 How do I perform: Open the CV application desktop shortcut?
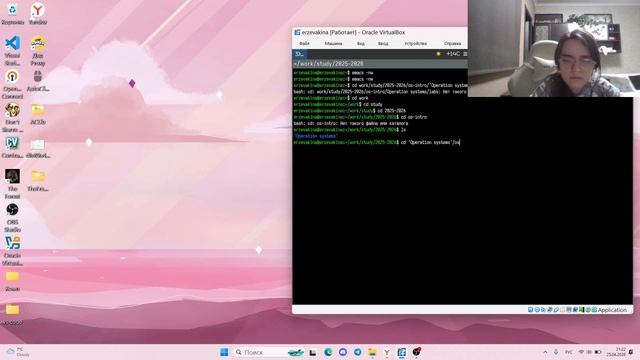13,147
